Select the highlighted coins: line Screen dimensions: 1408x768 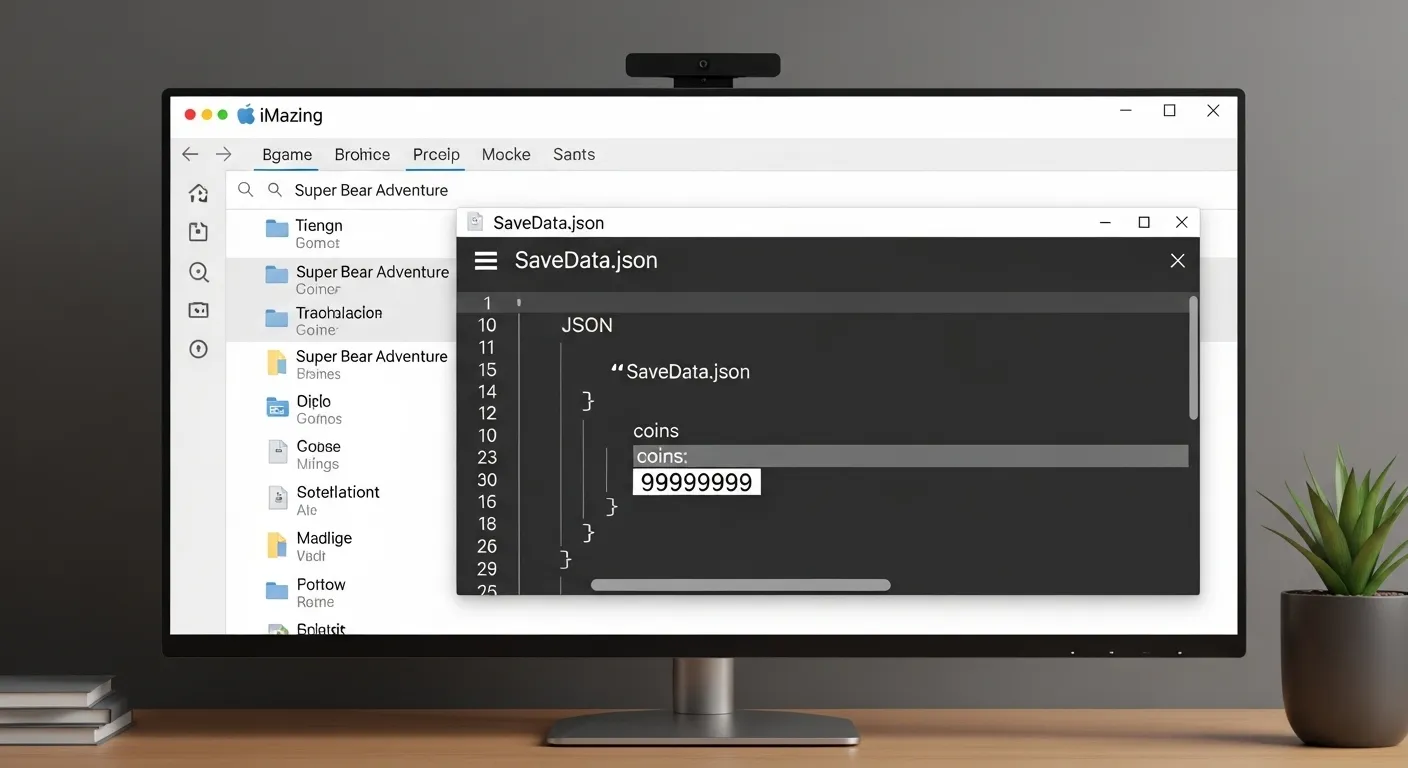(x=910, y=457)
